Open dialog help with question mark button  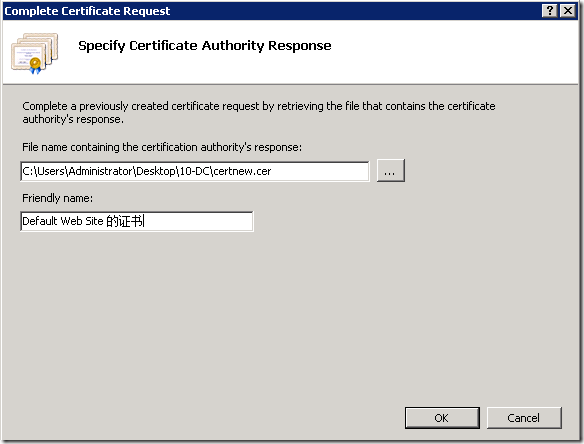pos(550,10)
